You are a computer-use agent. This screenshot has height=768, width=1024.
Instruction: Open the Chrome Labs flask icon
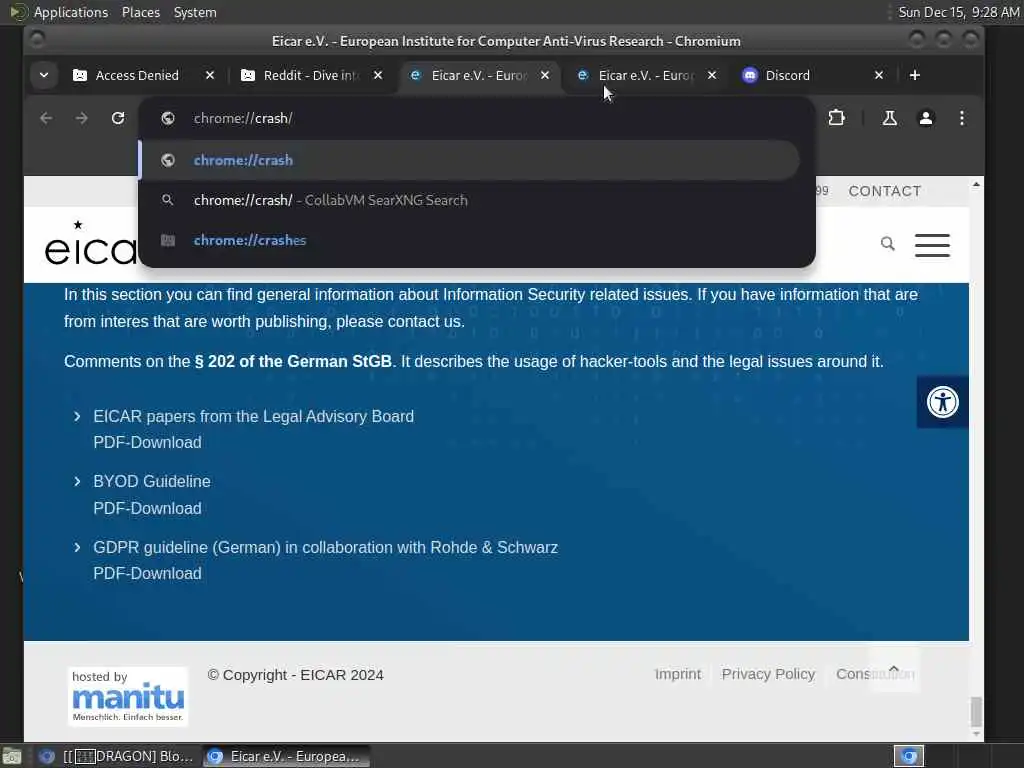pyautogui.click(x=889, y=118)
